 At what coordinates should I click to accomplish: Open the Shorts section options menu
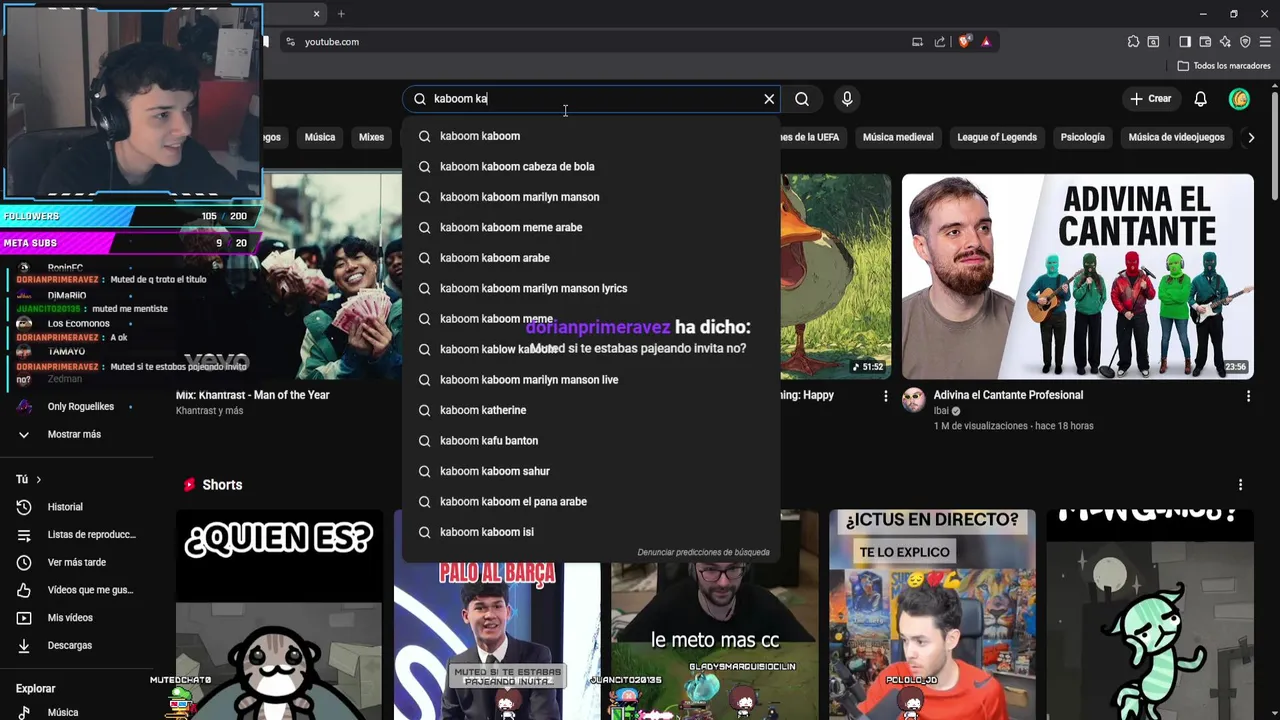point(1240,485)
